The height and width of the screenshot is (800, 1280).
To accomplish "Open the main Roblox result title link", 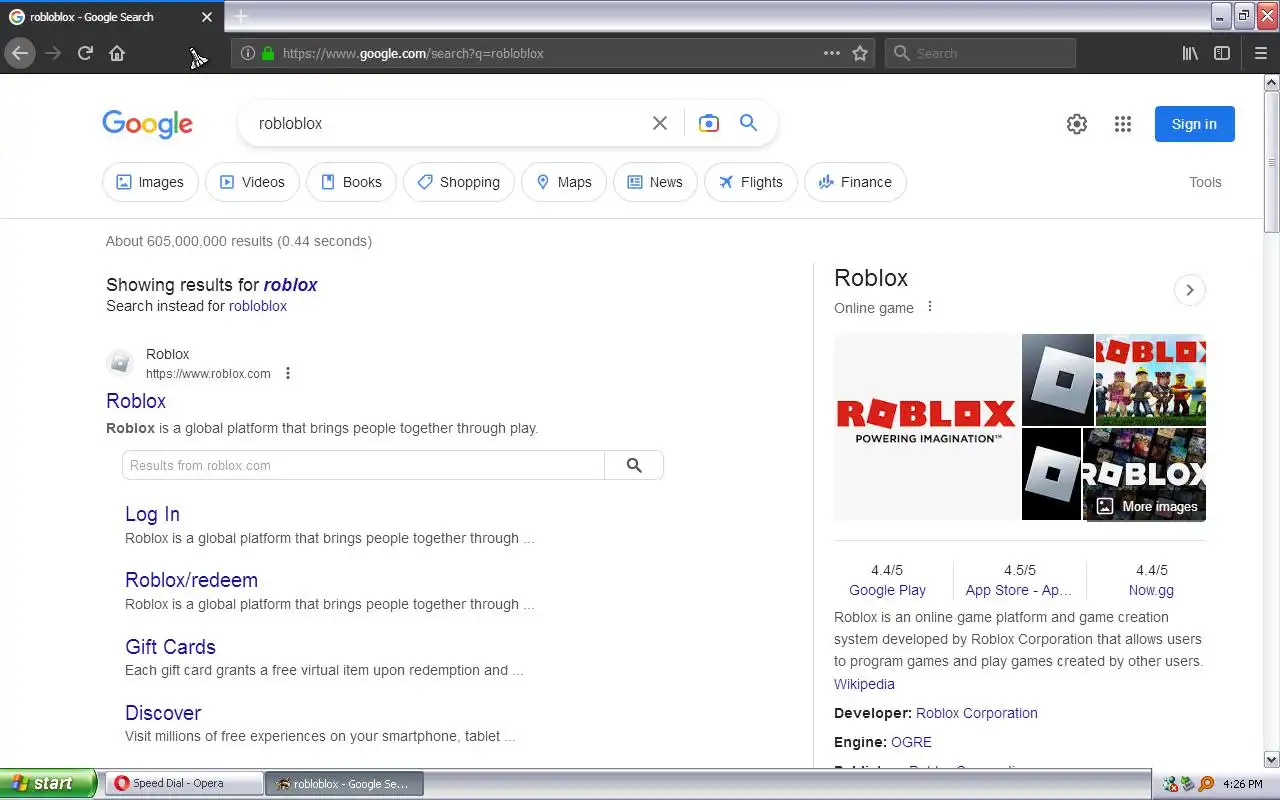I will pyautogui.click(x=136, y=401).
